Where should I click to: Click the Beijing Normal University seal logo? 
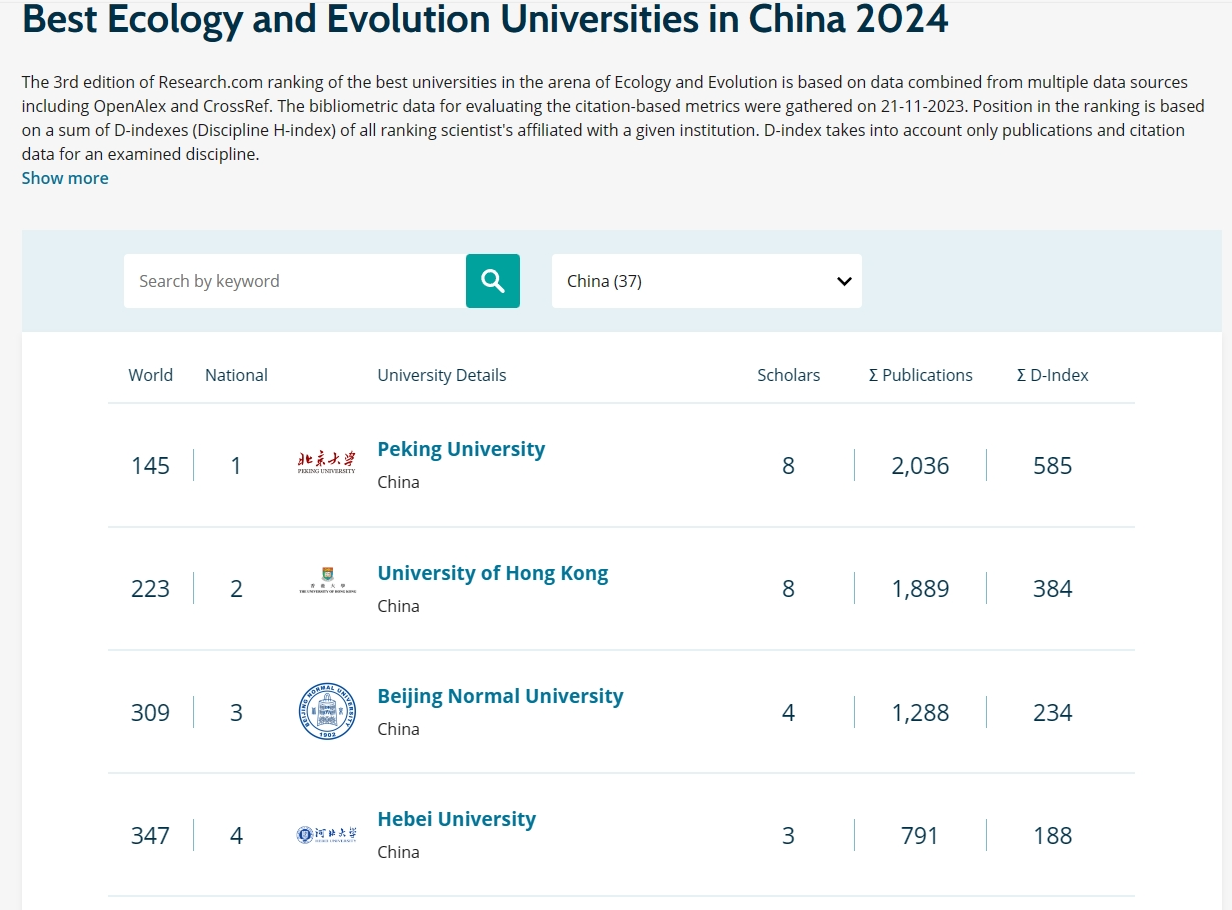(327, 712)
